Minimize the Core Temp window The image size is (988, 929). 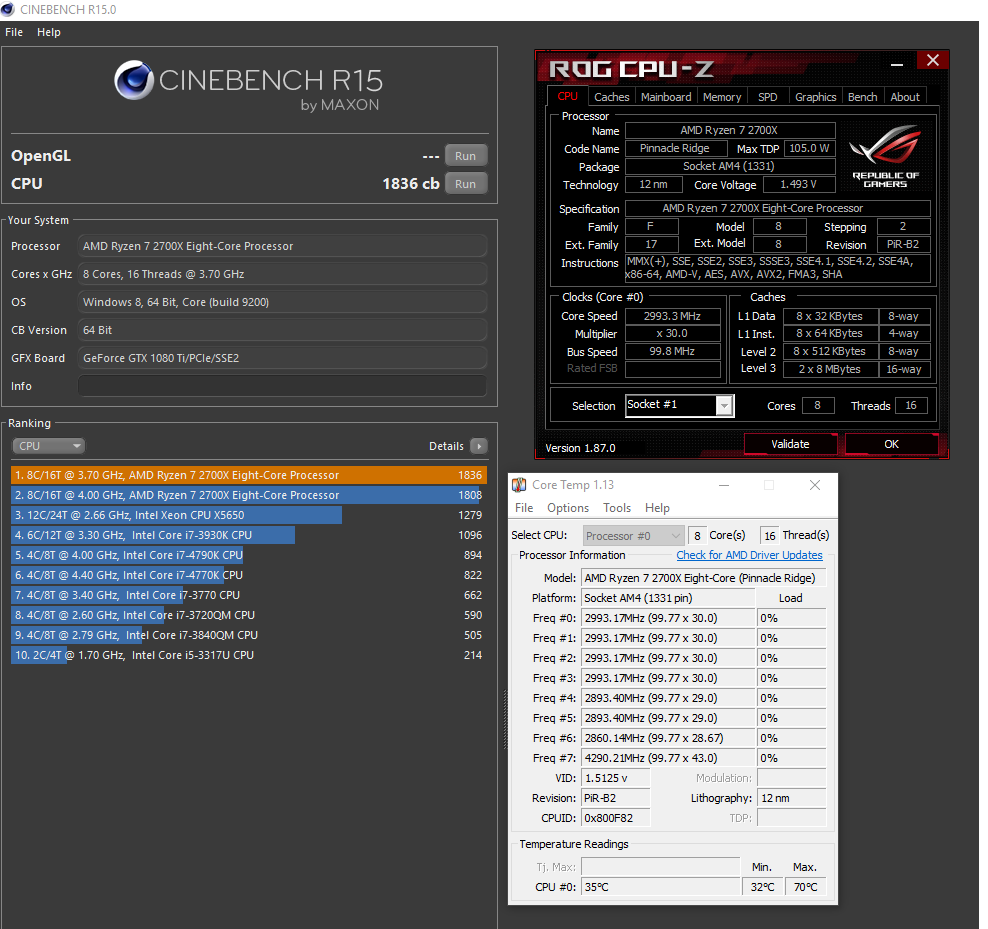pos(724,485)
